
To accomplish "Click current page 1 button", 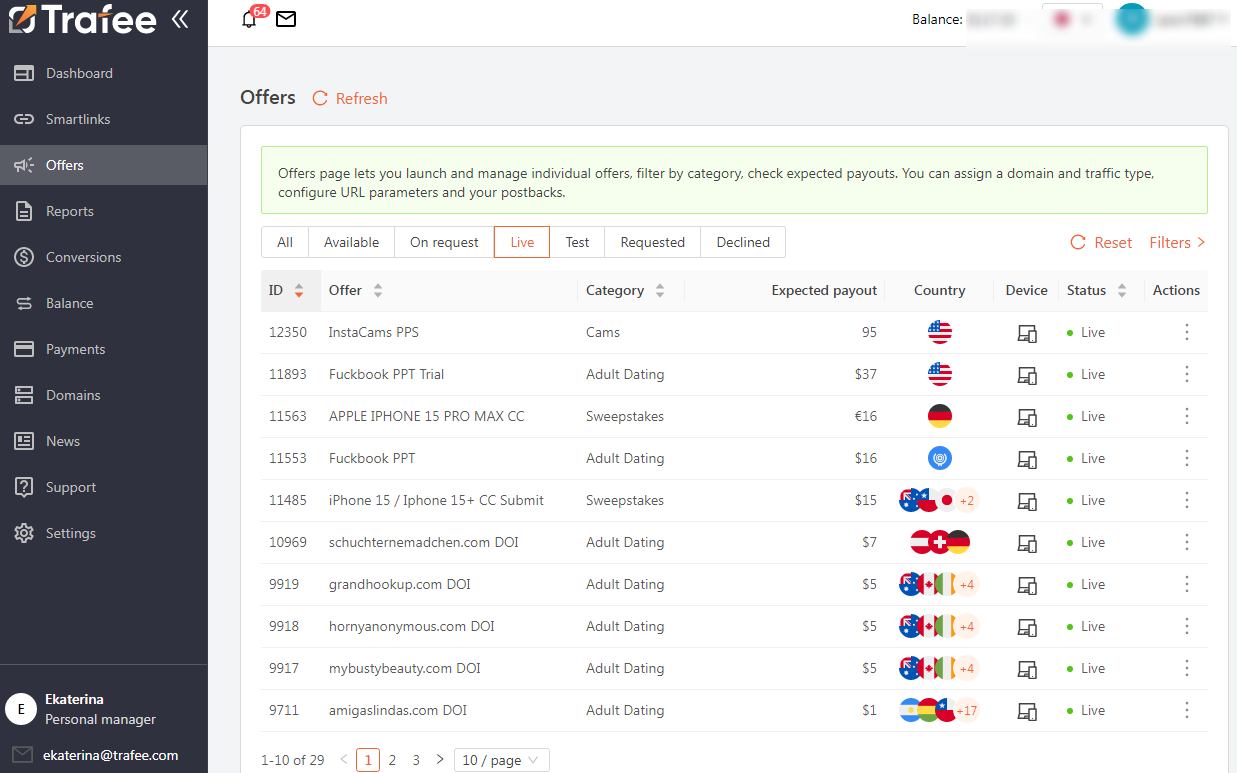I will pos(368,760).
